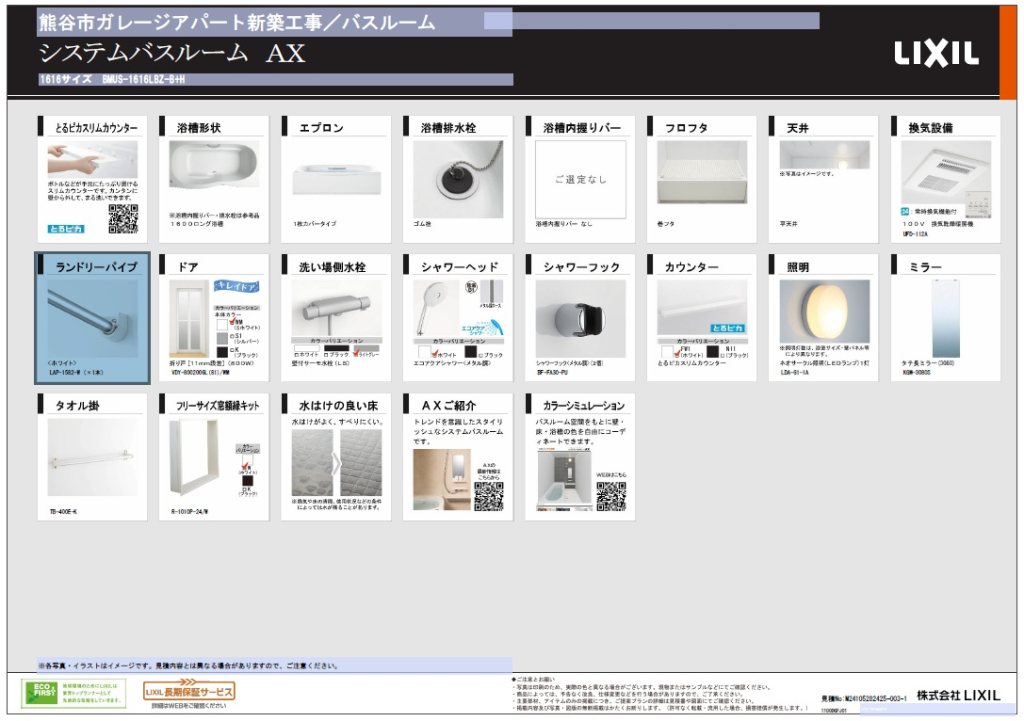The height and width of the screenshot is (721, 1024).
Task: Click the 詳細はWEBをご確認ください text in the footer
Action: pyautogui.click(x=189, y=706)
